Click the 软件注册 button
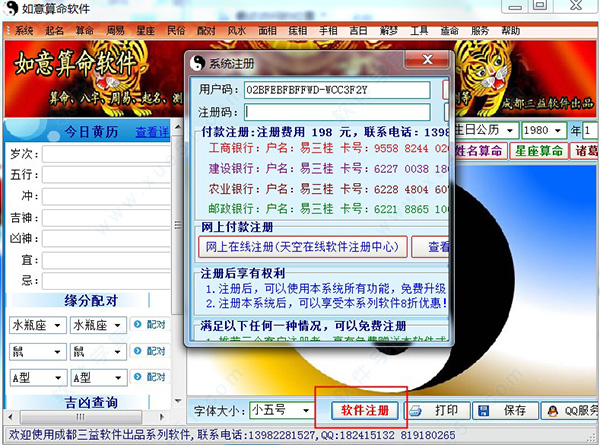 pyautogui.click(x=365, y=411)
